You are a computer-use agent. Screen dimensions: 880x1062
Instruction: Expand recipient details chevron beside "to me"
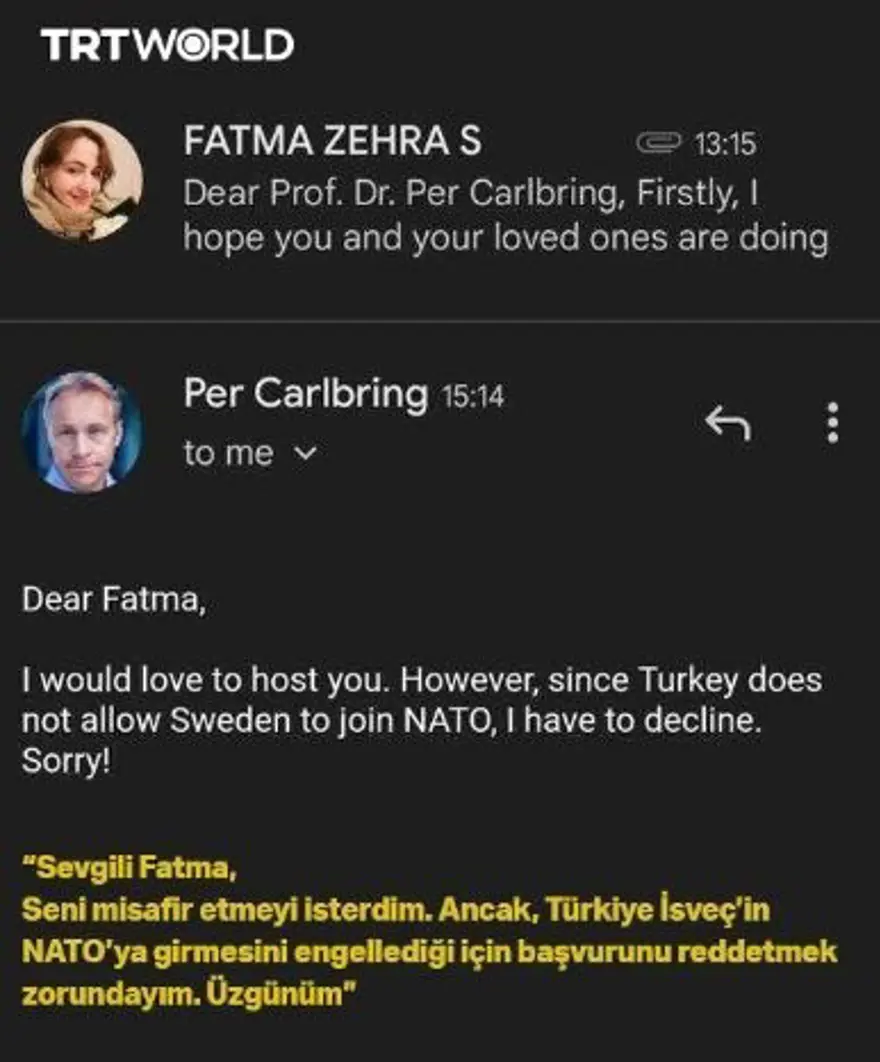306,454
